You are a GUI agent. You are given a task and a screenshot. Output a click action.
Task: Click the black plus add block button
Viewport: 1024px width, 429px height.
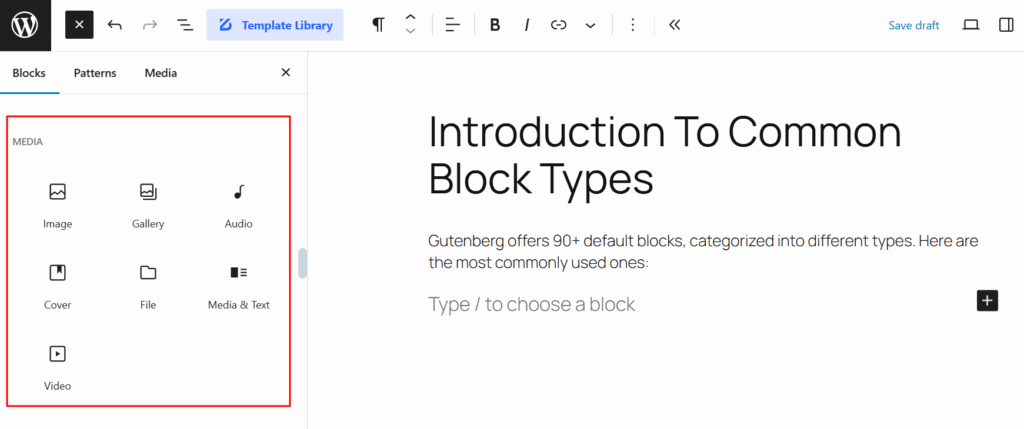click(987, 300)
